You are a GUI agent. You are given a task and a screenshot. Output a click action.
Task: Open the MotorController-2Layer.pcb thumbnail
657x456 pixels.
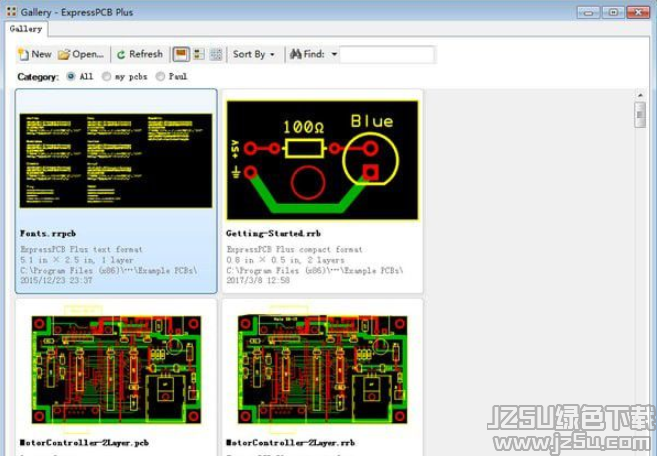point(116,370)
